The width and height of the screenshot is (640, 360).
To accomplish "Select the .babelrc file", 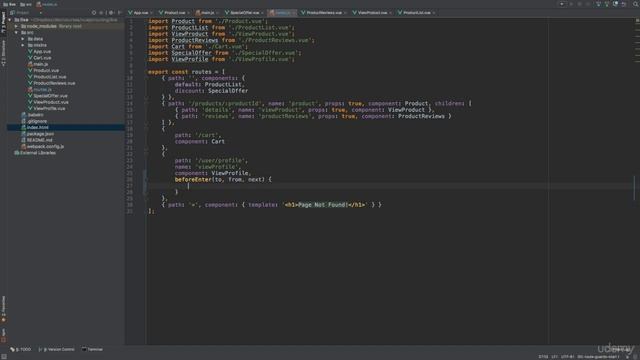I will pyautogui.click(x=32, y=115).
